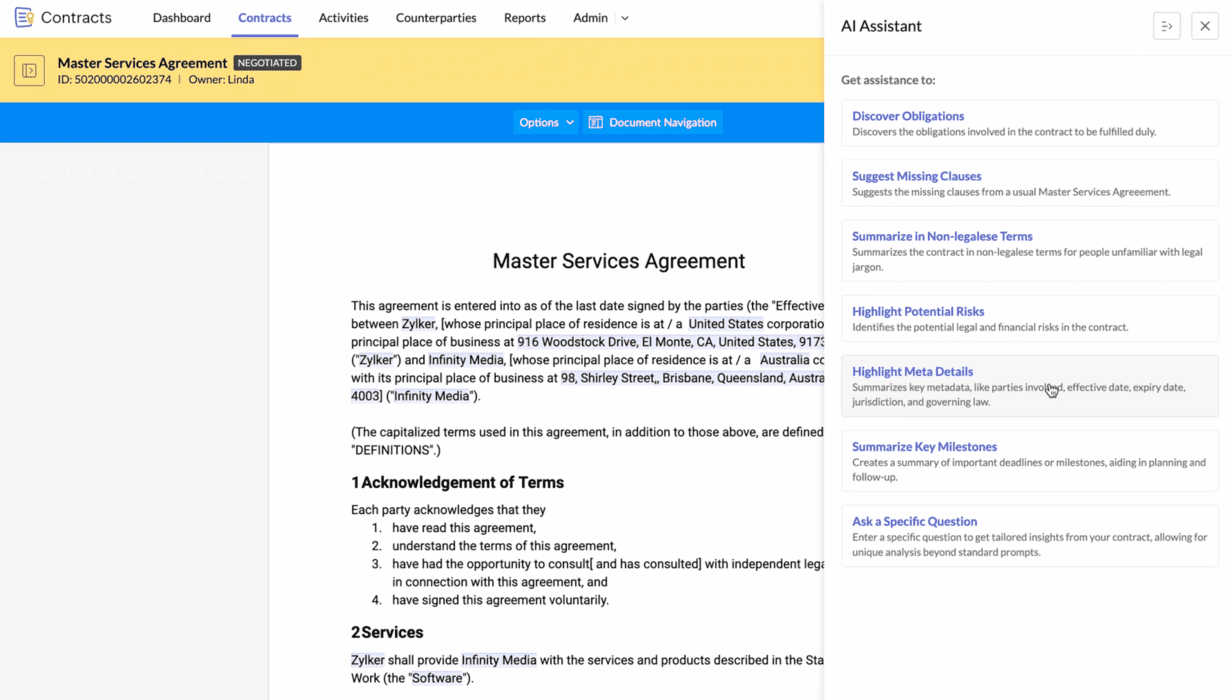The height and width of the screenshot is (700, 1232).
Task: Collapse the AI Assistant panel arrow icon
Action: (1167, 26)
